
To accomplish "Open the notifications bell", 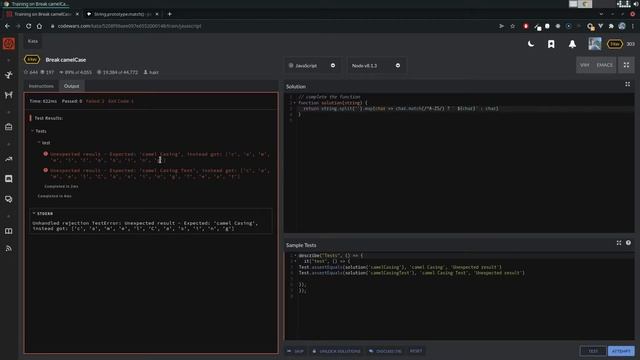I will (x=572, y=44).
